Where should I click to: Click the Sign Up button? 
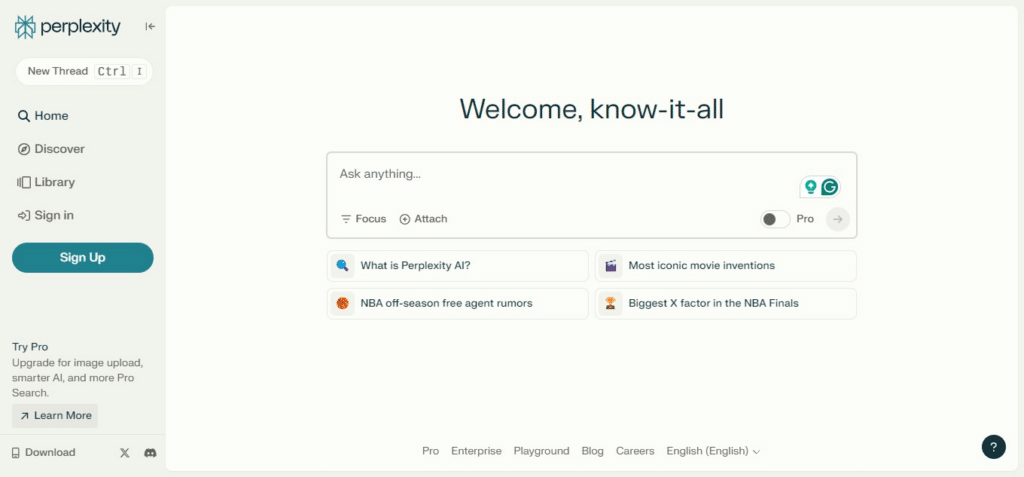tap(83, 257)
